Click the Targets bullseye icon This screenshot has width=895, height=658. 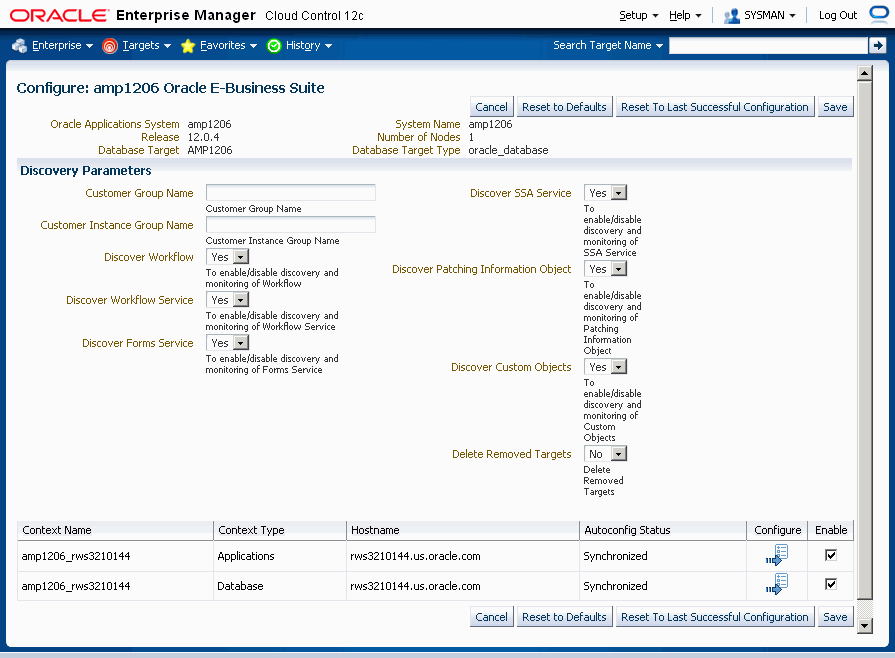110,46
